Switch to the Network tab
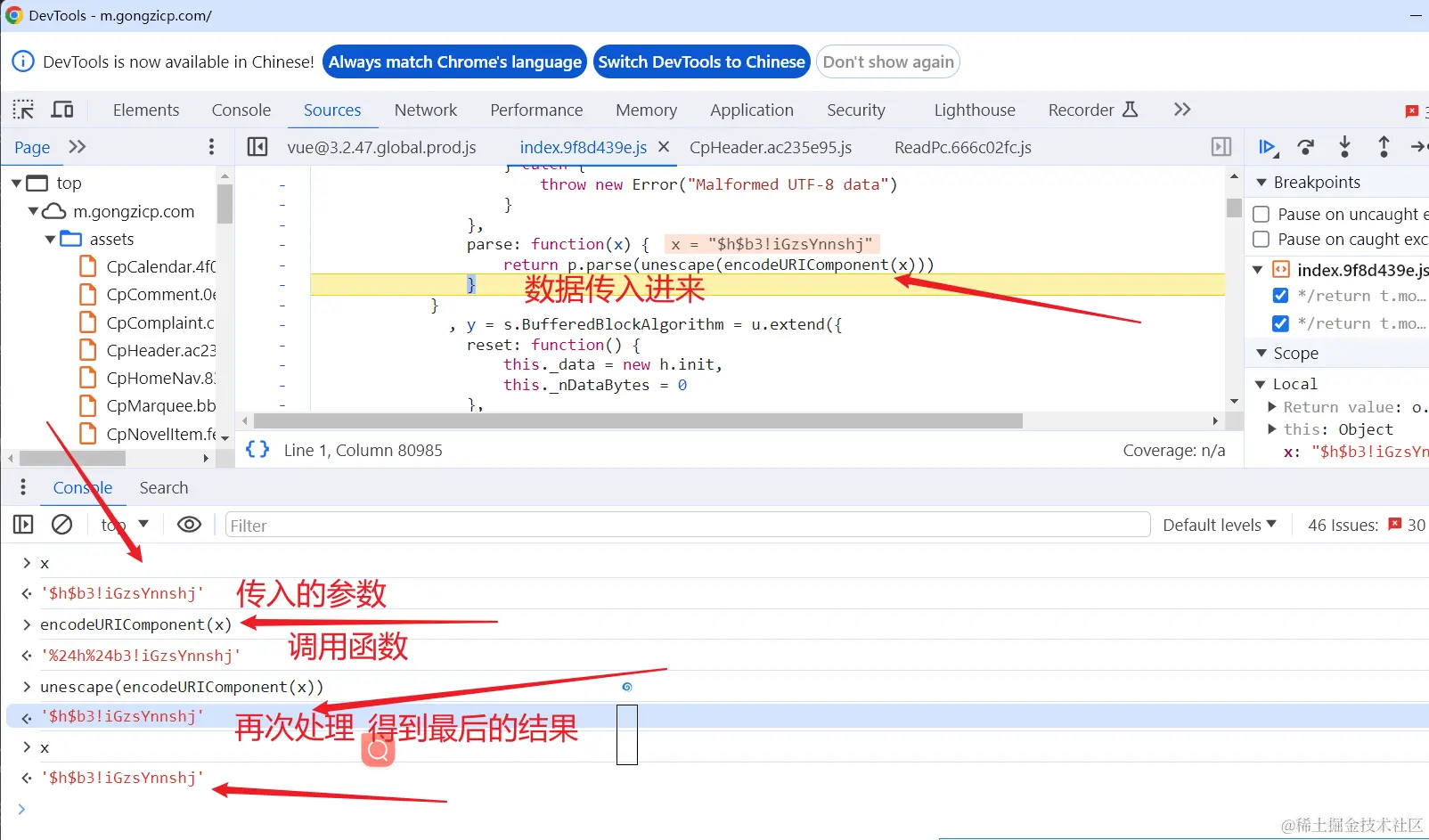This screenshot has height=840, width=1429. tap(426, 110)
